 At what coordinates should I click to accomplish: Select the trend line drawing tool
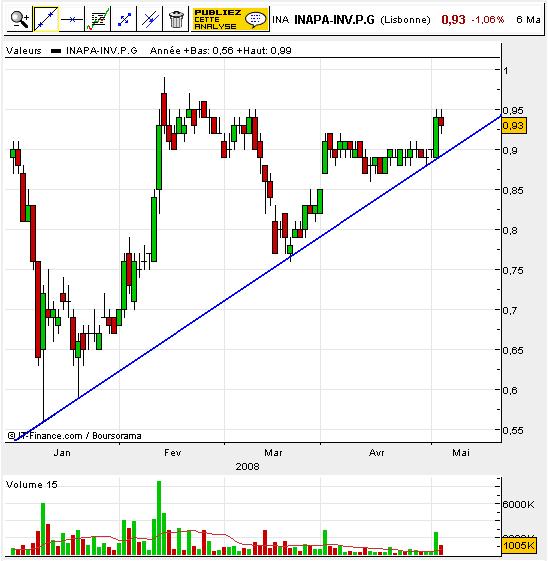[46, 19]
